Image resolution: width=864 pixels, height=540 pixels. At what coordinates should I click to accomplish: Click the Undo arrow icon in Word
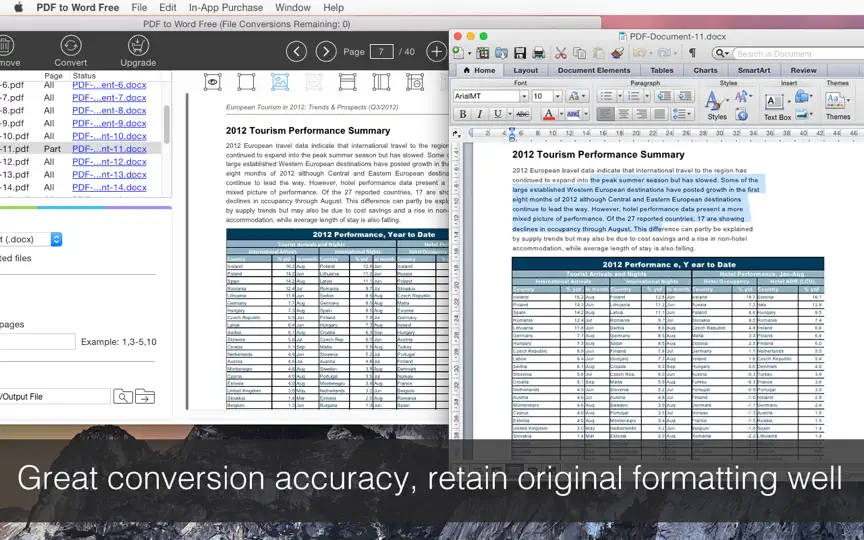(x=639, y=53)
